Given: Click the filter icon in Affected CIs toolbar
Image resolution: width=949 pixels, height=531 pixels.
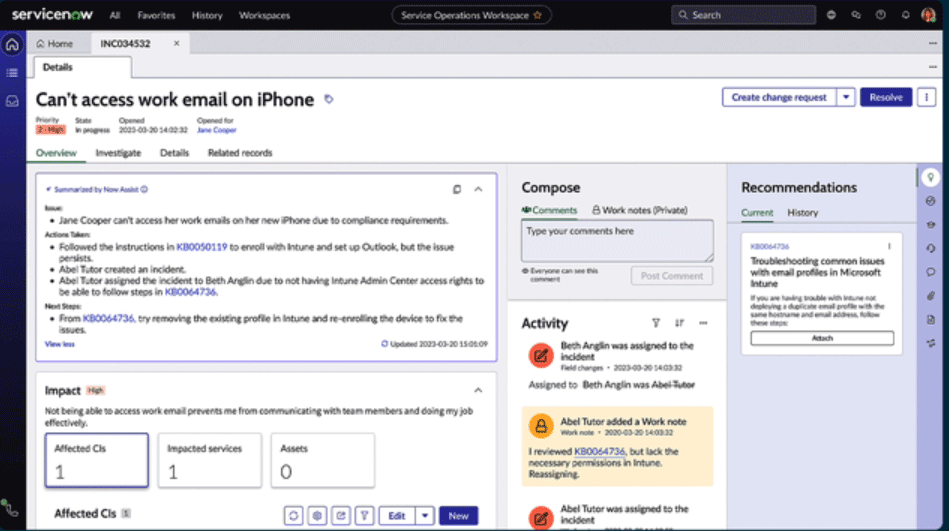Looking at the screenshot, I should (364, 516).
